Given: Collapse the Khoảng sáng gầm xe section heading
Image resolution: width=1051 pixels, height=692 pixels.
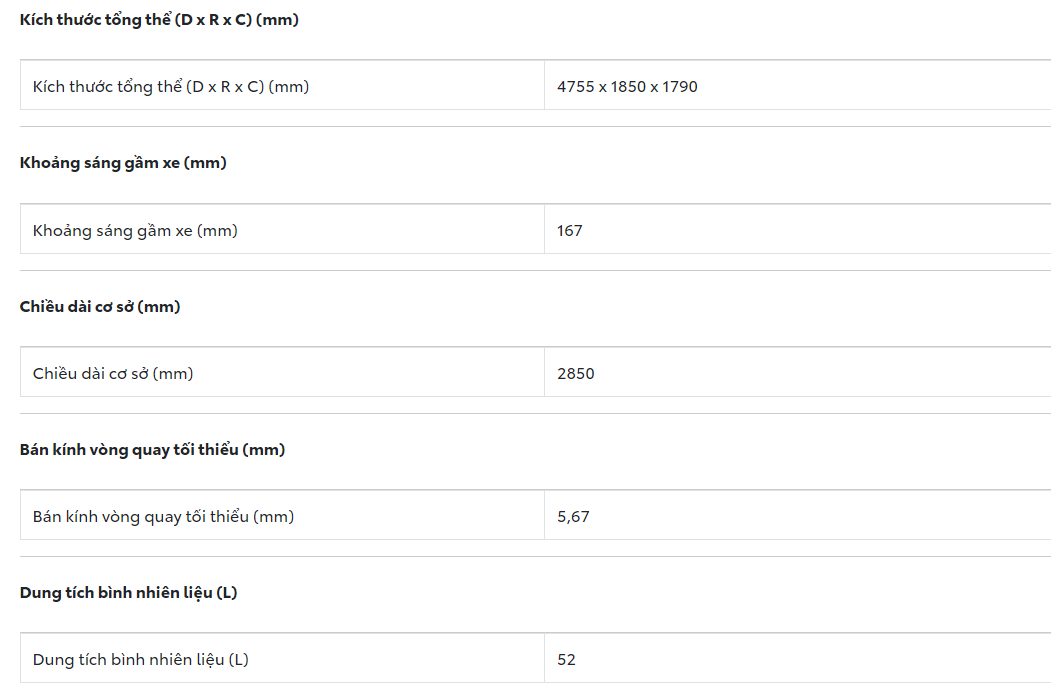Looking at the screenshot, I should tap(123, 163).
